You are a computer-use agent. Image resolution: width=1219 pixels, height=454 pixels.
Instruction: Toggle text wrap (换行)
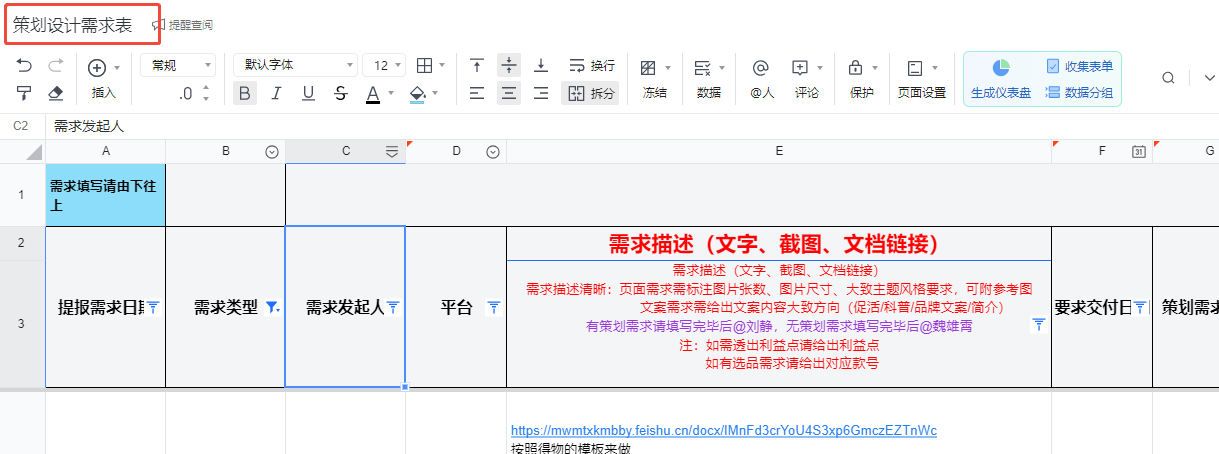point(592,66)
